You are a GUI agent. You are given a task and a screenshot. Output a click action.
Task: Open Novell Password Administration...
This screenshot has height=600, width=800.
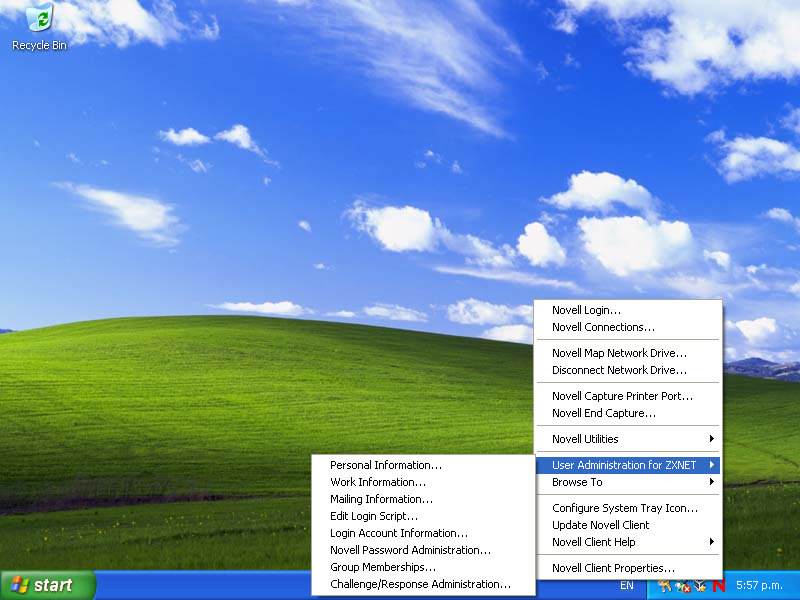point(423,550)
